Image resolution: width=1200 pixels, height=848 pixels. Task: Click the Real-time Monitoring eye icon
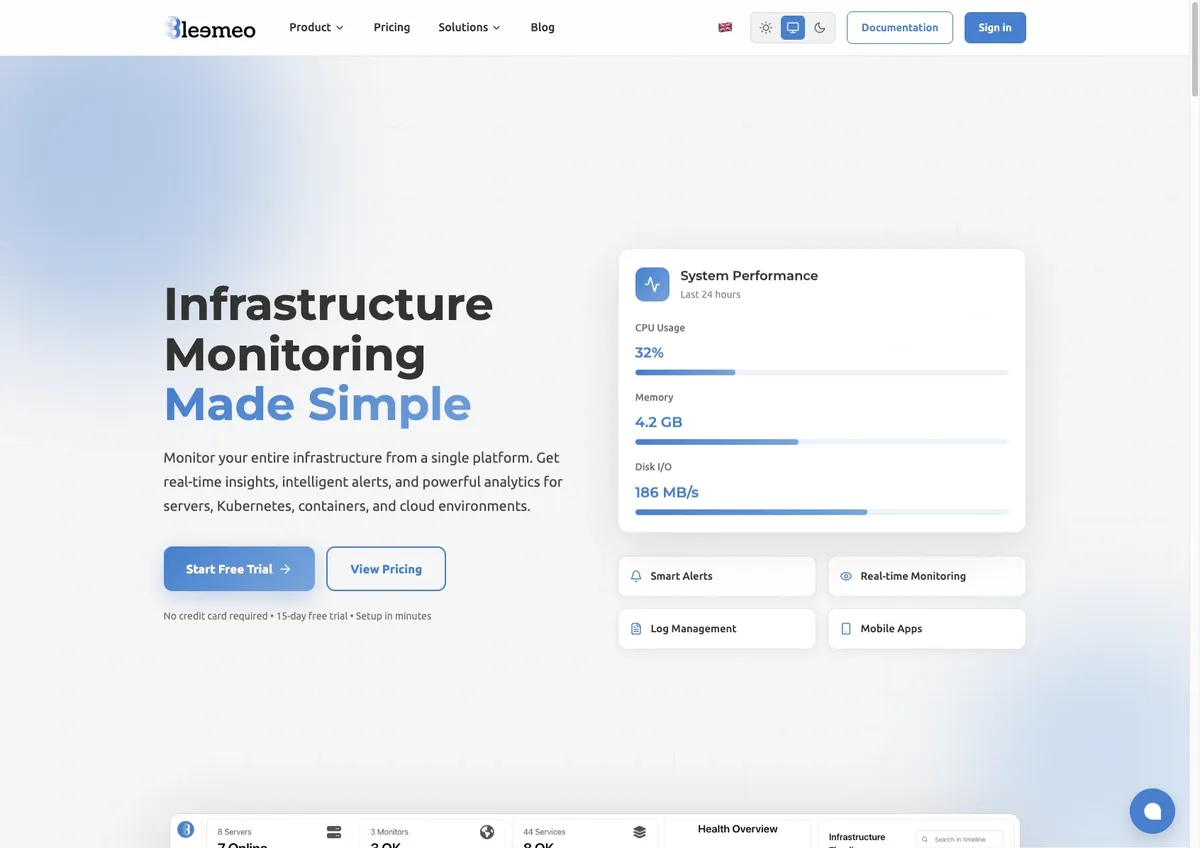click(846, 576)
